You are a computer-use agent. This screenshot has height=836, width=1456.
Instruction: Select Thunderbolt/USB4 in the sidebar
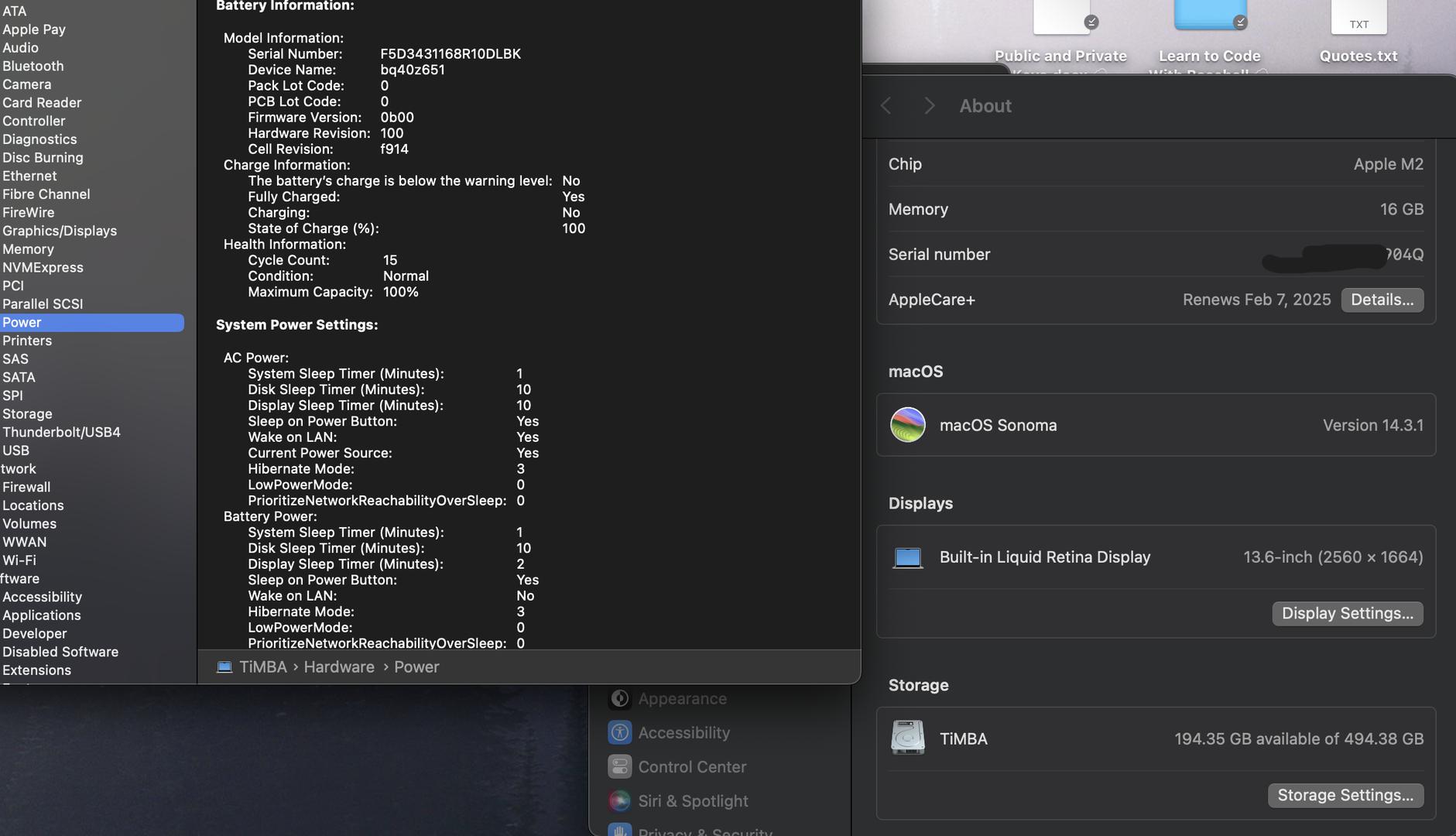(x=61, y=432)
